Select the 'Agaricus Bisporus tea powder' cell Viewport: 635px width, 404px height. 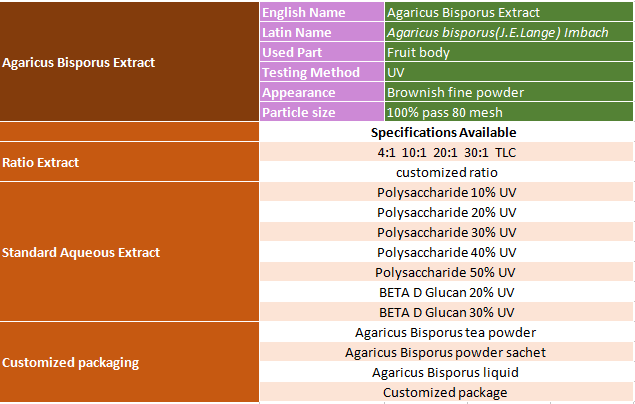point(446,332)
